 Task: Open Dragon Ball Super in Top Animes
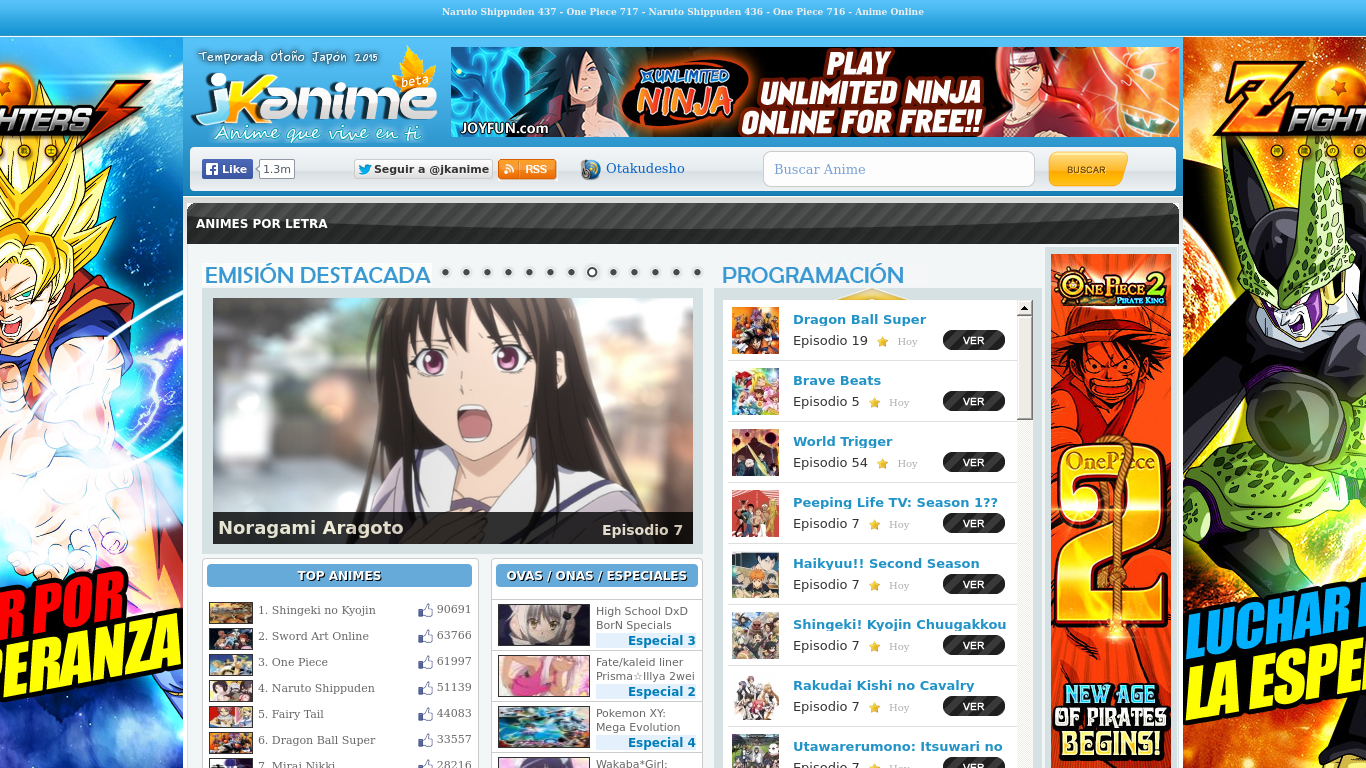[x=317, y=740]
